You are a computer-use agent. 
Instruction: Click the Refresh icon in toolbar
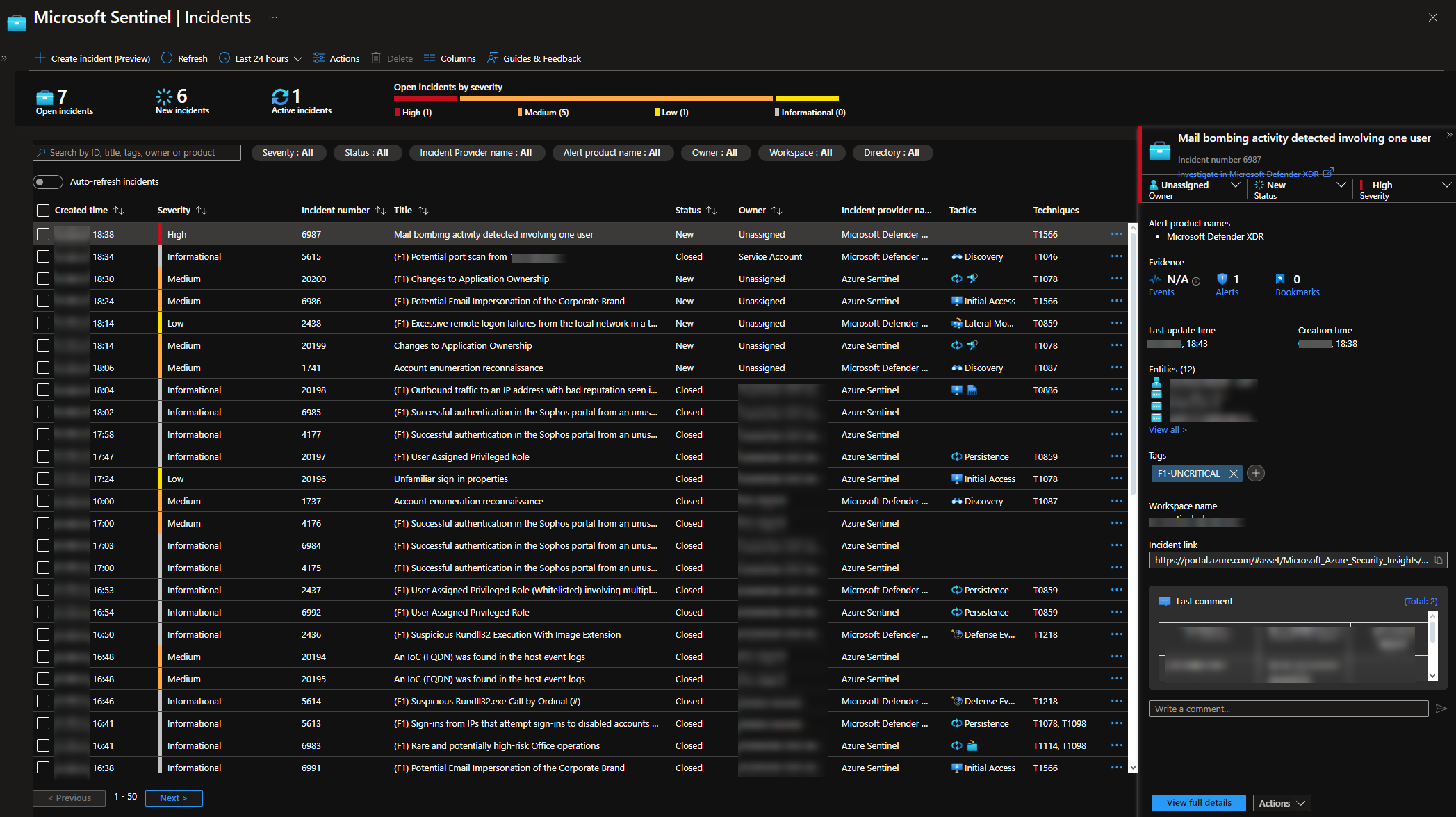[167, 58]
